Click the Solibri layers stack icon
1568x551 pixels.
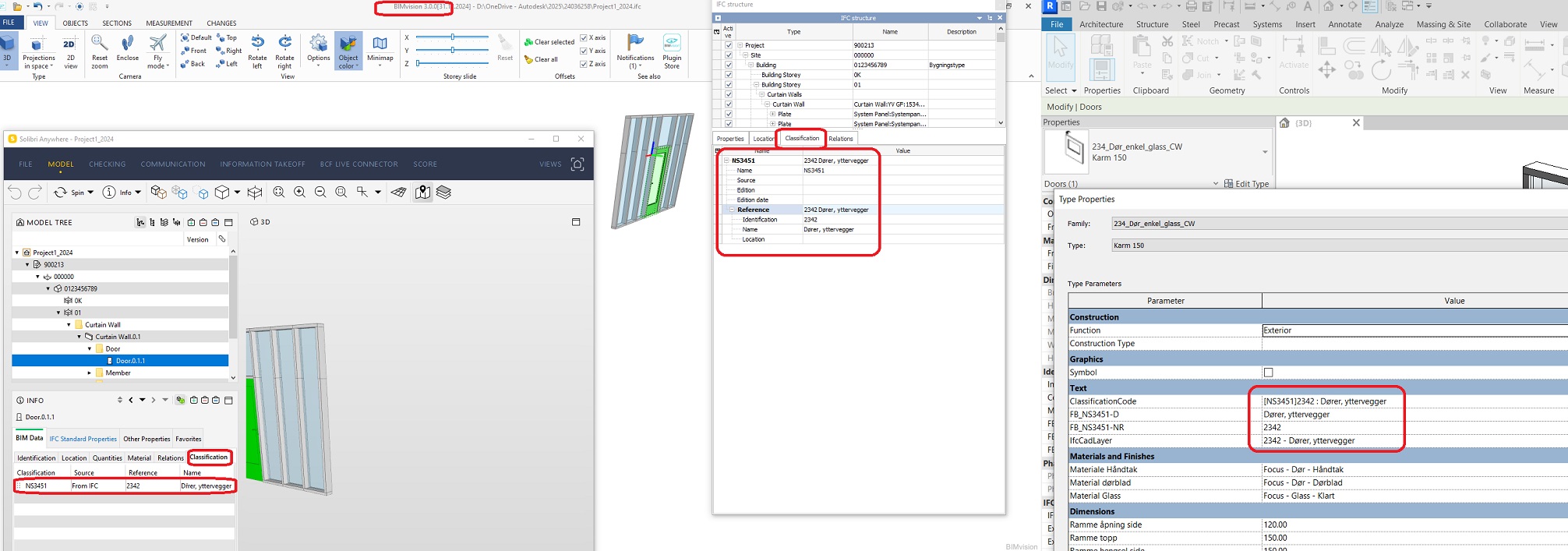[x=443, y=192]
